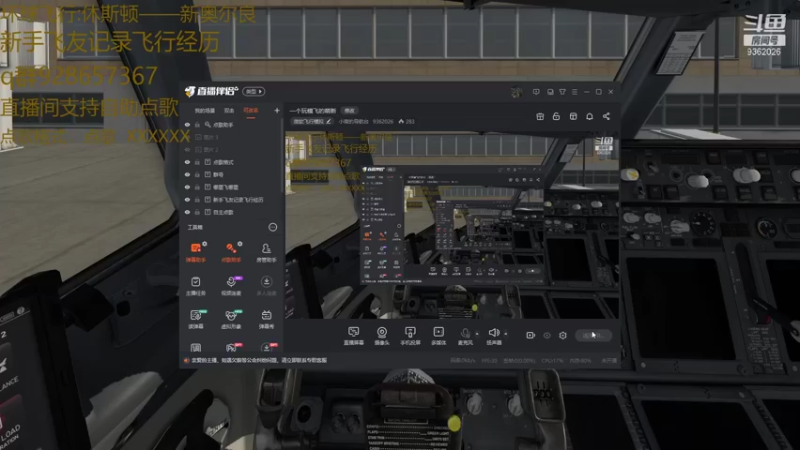Start recording with the record icon

pyautogui.click(x=531, y=335)
